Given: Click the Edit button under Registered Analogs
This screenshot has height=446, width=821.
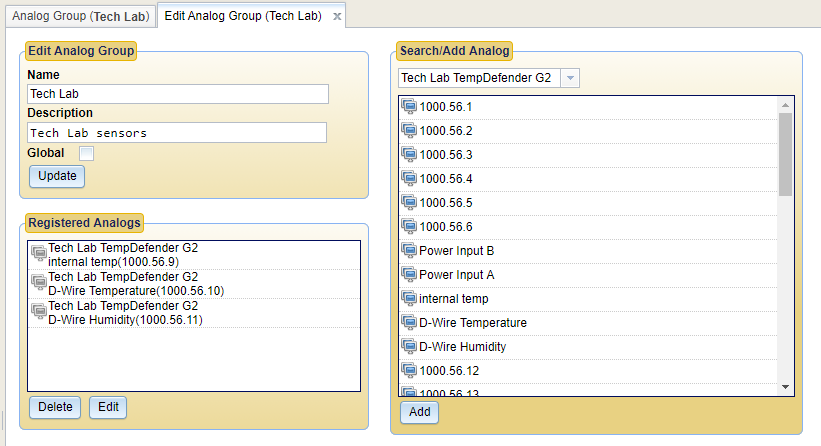Looking at the screenshot, I should pos(108,407).
